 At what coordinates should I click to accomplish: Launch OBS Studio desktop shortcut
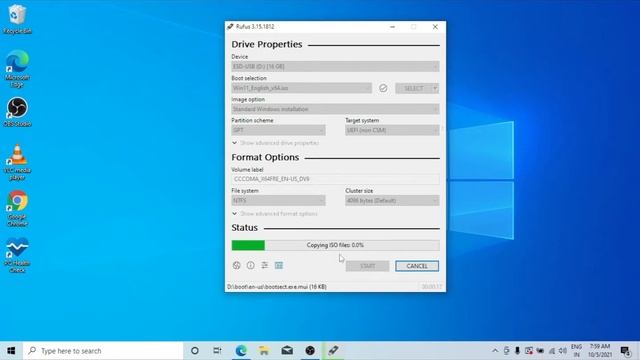pyautogui.click(x=17, y=112)
